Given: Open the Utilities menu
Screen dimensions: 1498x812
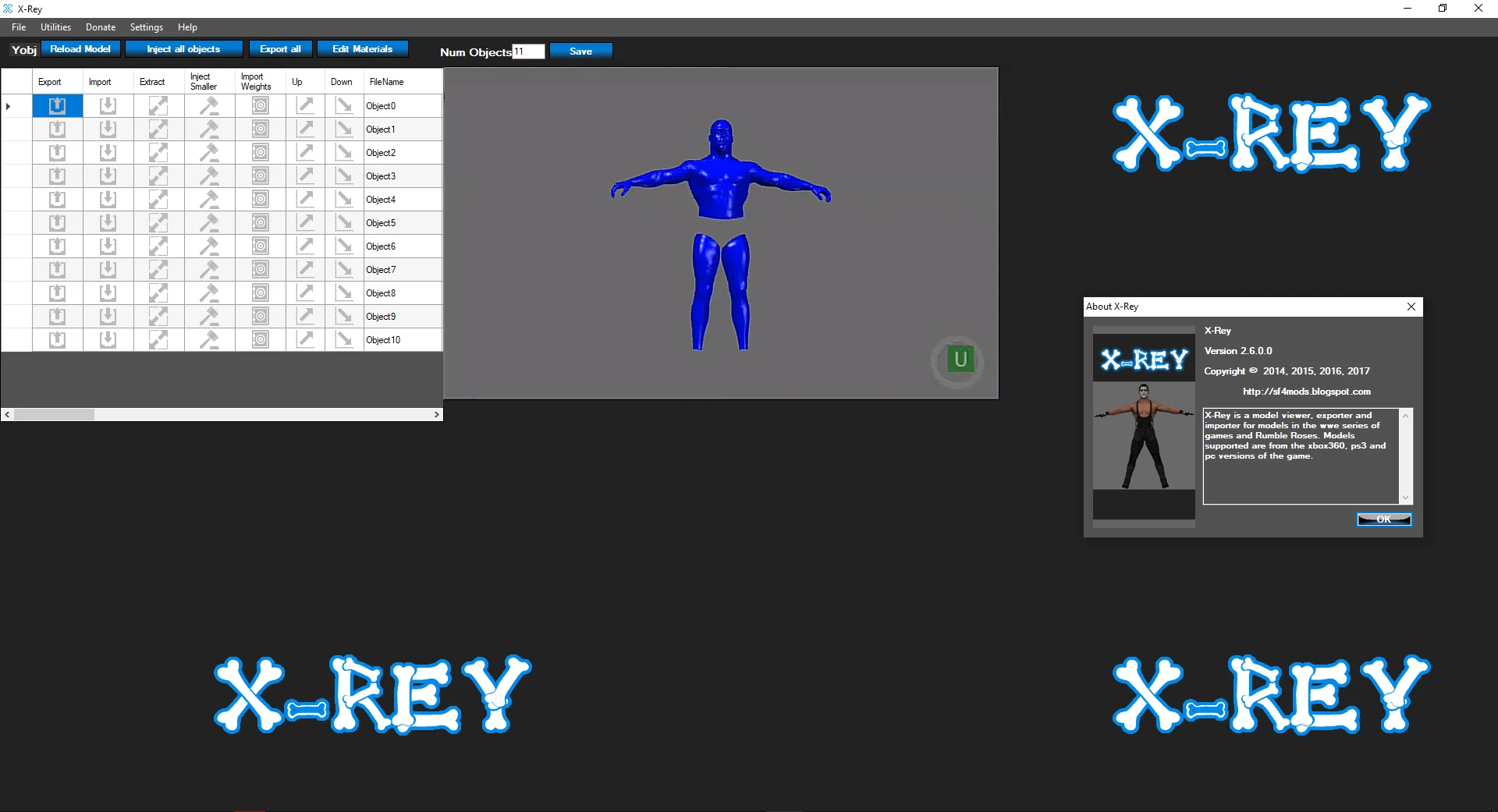Looking at the screenshot, I should 55,27.
